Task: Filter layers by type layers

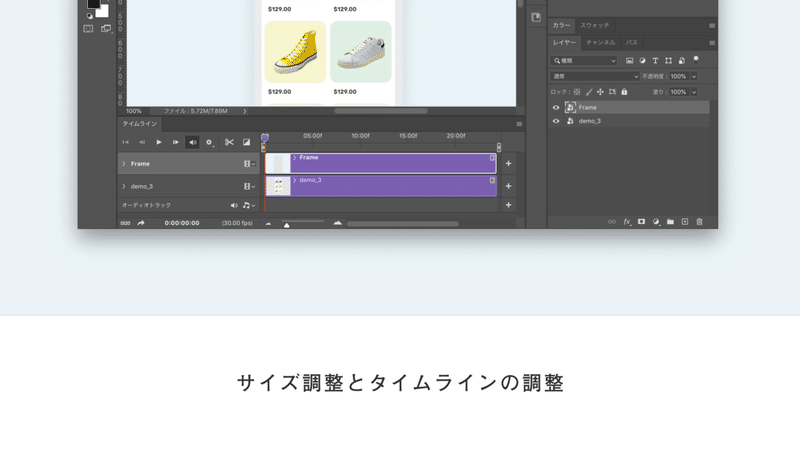Action: click(x=655, y=61)
